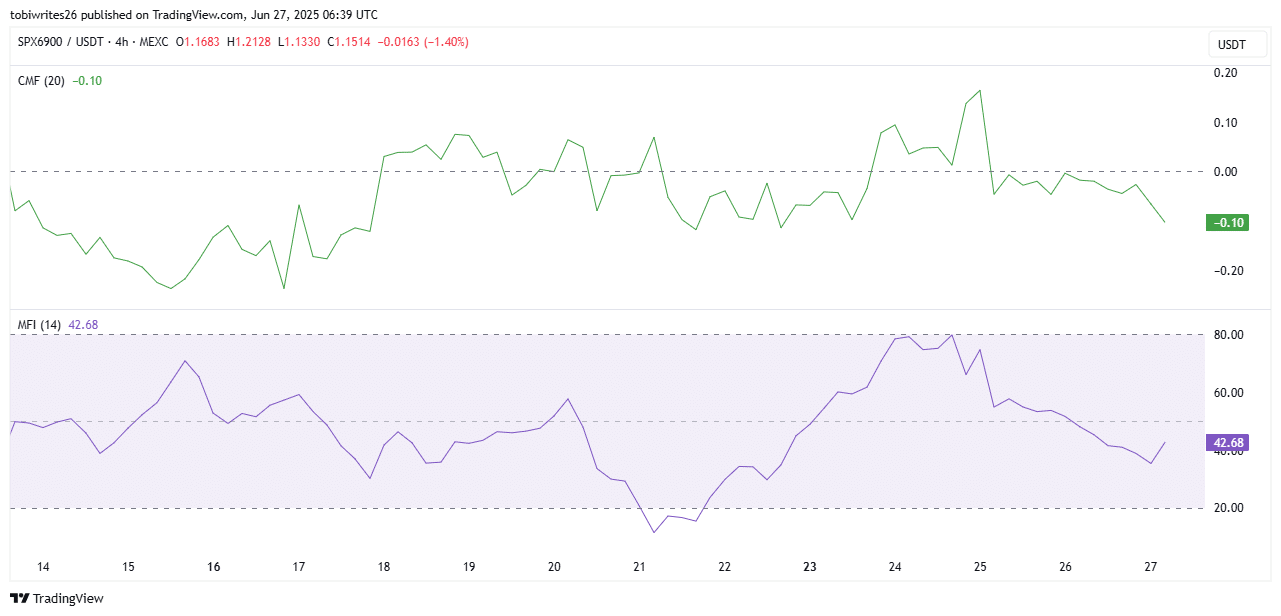The width and height of the screenshot is (1281, 616).
Task: Click the 80.00 level on MFI scale
Action: (1227, 335)
